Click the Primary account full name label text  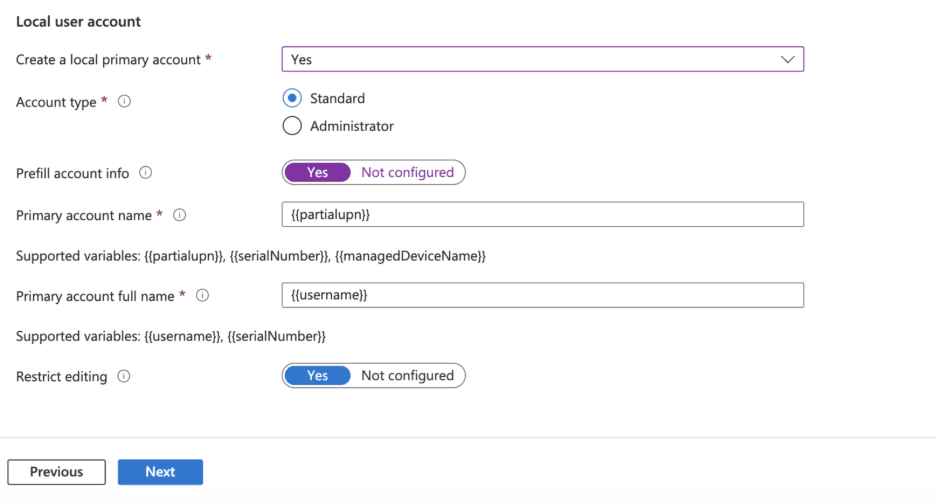click(96, 296)
